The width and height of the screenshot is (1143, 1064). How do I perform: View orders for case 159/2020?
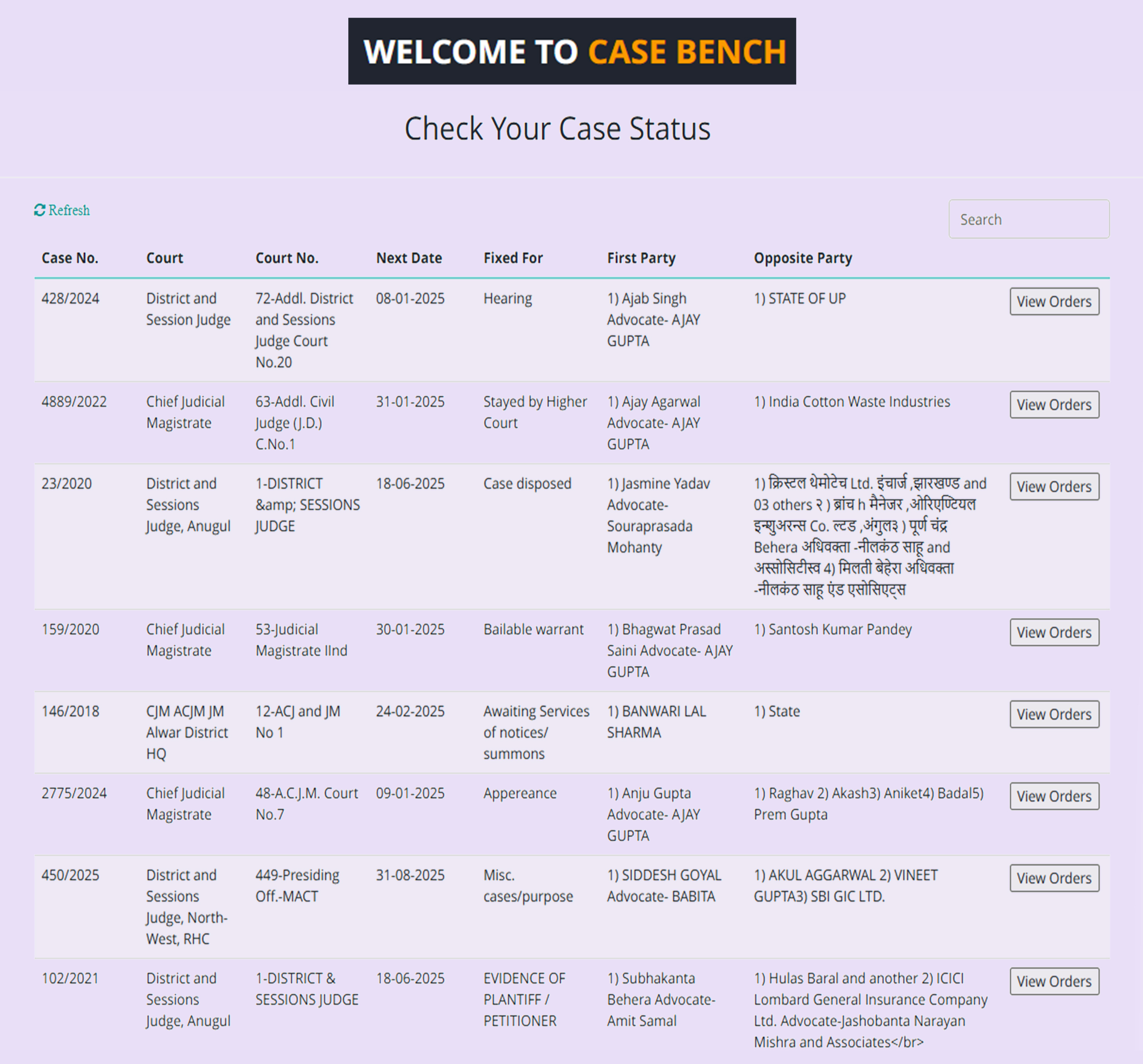point(1053,632)
